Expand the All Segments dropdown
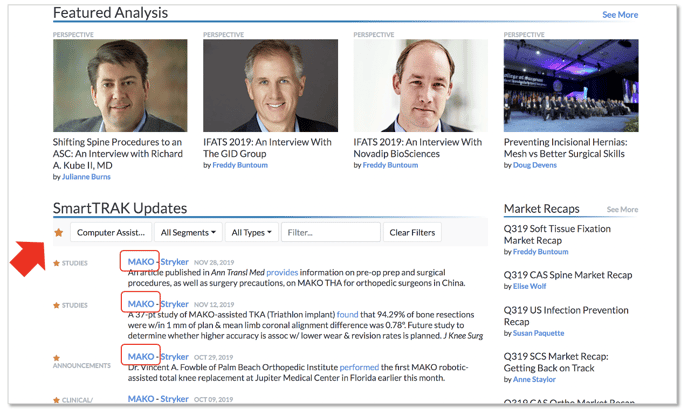Viewport: 688px width, 416px height. (188, 232)
